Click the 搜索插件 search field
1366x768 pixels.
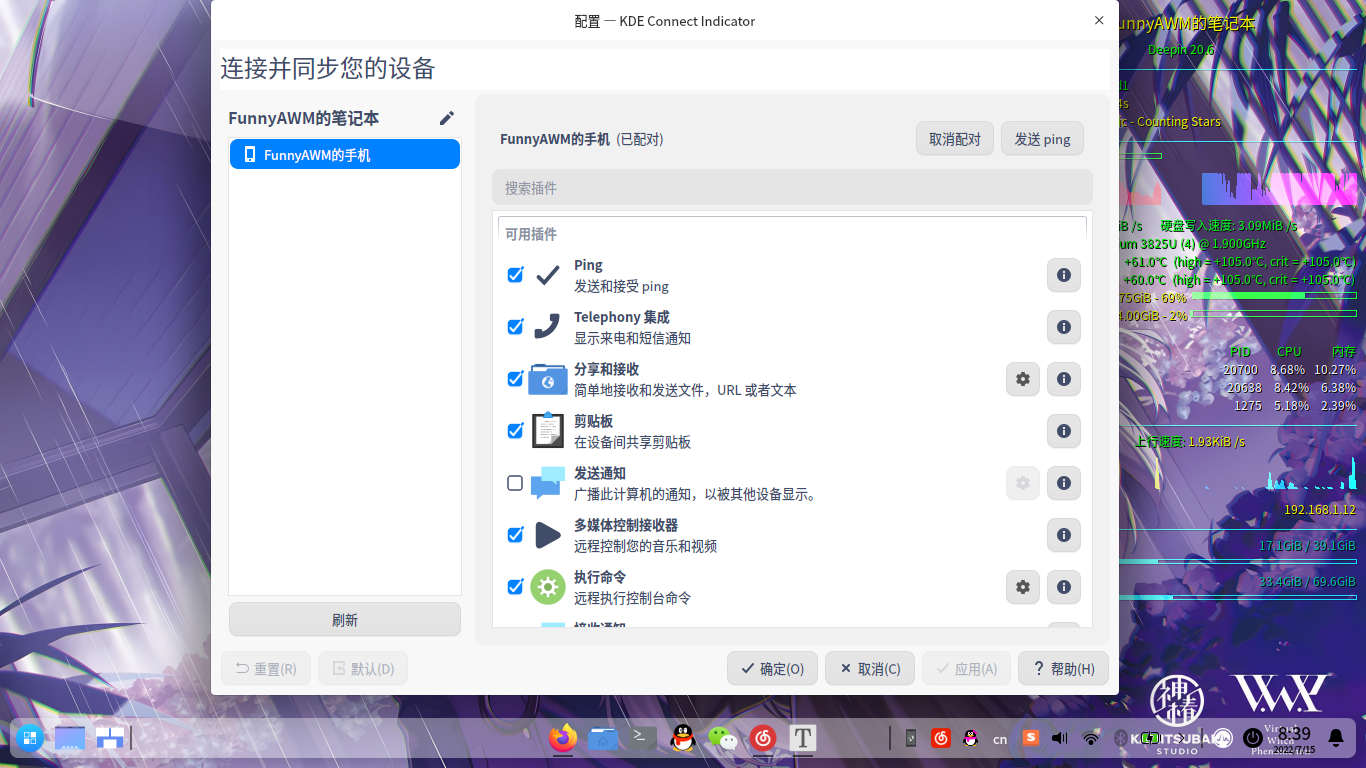pyautogui.click(x=791, y=187)
